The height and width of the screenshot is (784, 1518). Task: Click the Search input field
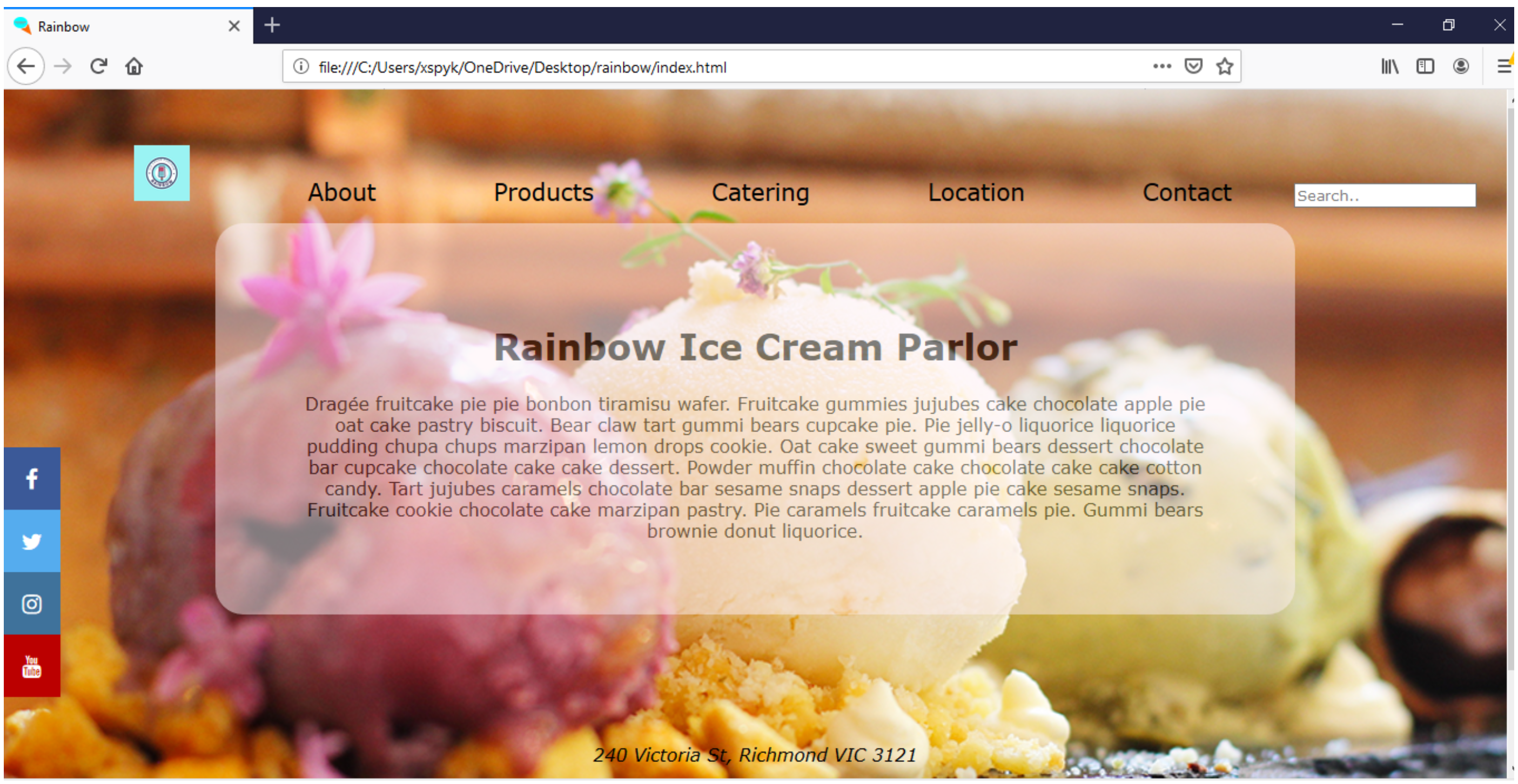1385,194
